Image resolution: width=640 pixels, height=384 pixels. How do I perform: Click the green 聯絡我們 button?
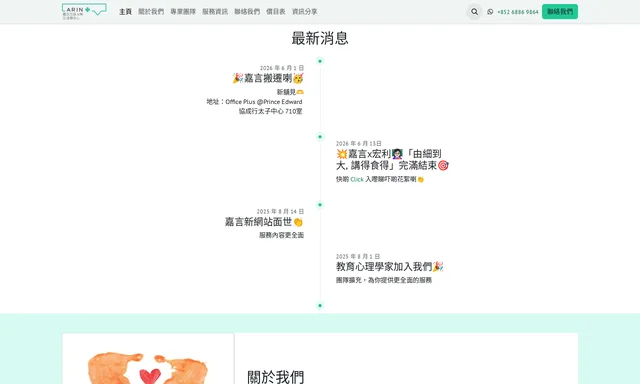tap(560, 11)
